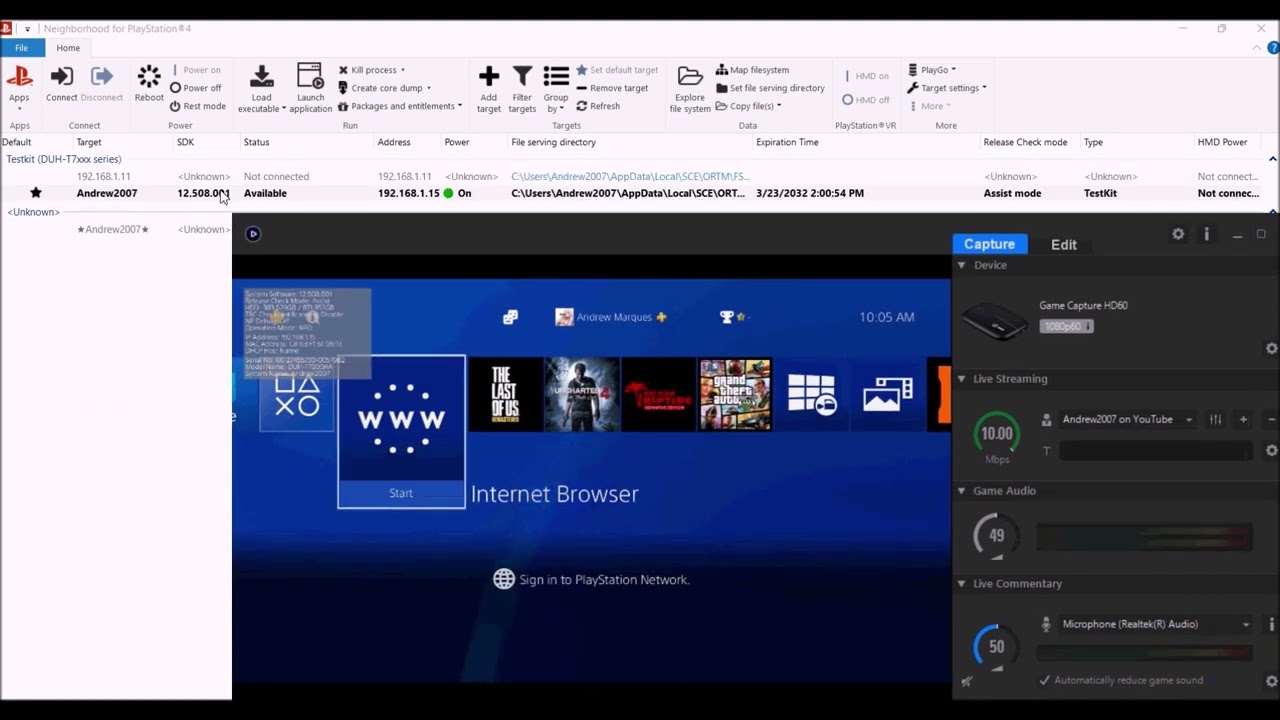Image resolution: width=1280 pixels, height=720 pixels.
Task: Select Testkit (DUH-T7xxx series) group row
Action: [63, 159]
